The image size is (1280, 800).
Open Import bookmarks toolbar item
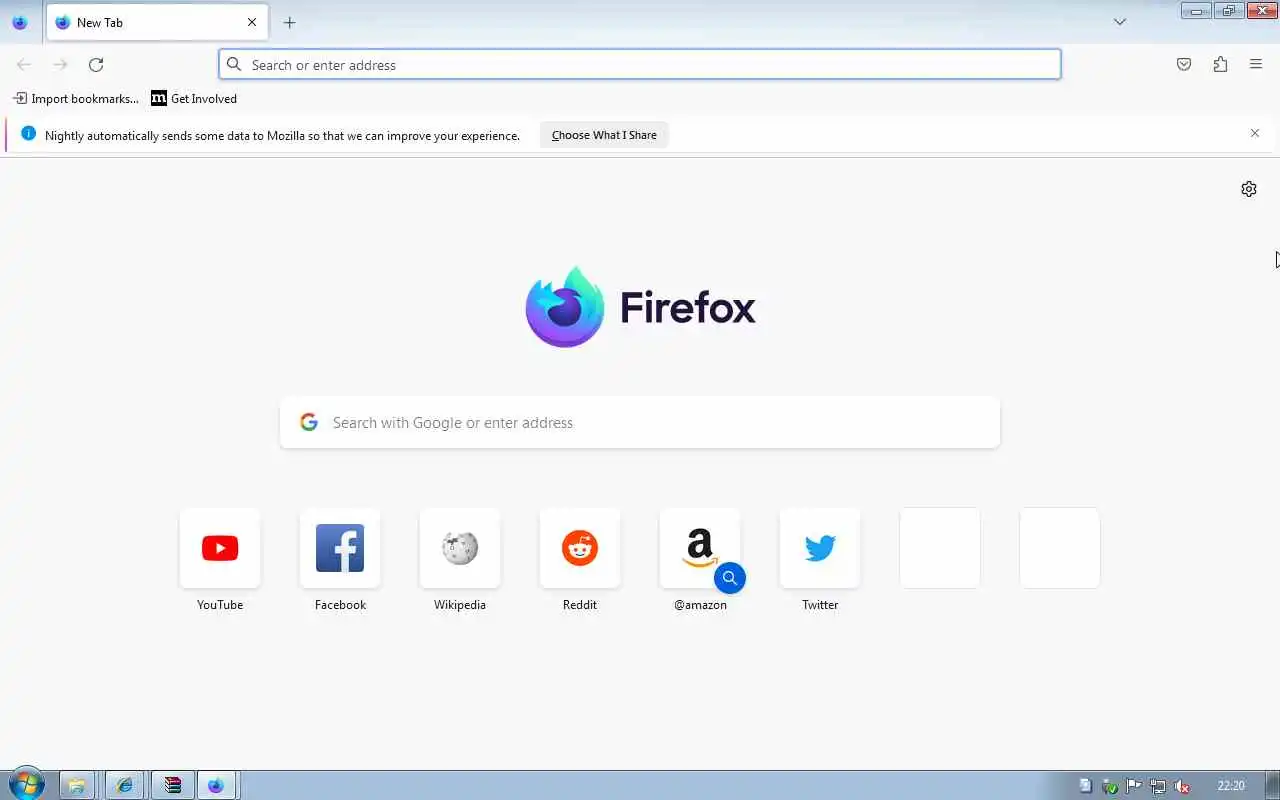pos(76,98)
